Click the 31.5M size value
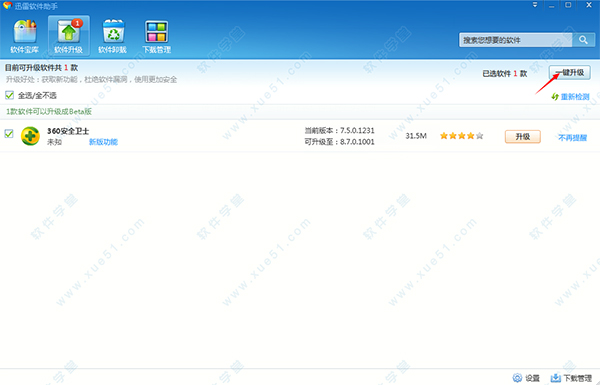The height and width of the screenshot is (385, 600). coord(416,136)
